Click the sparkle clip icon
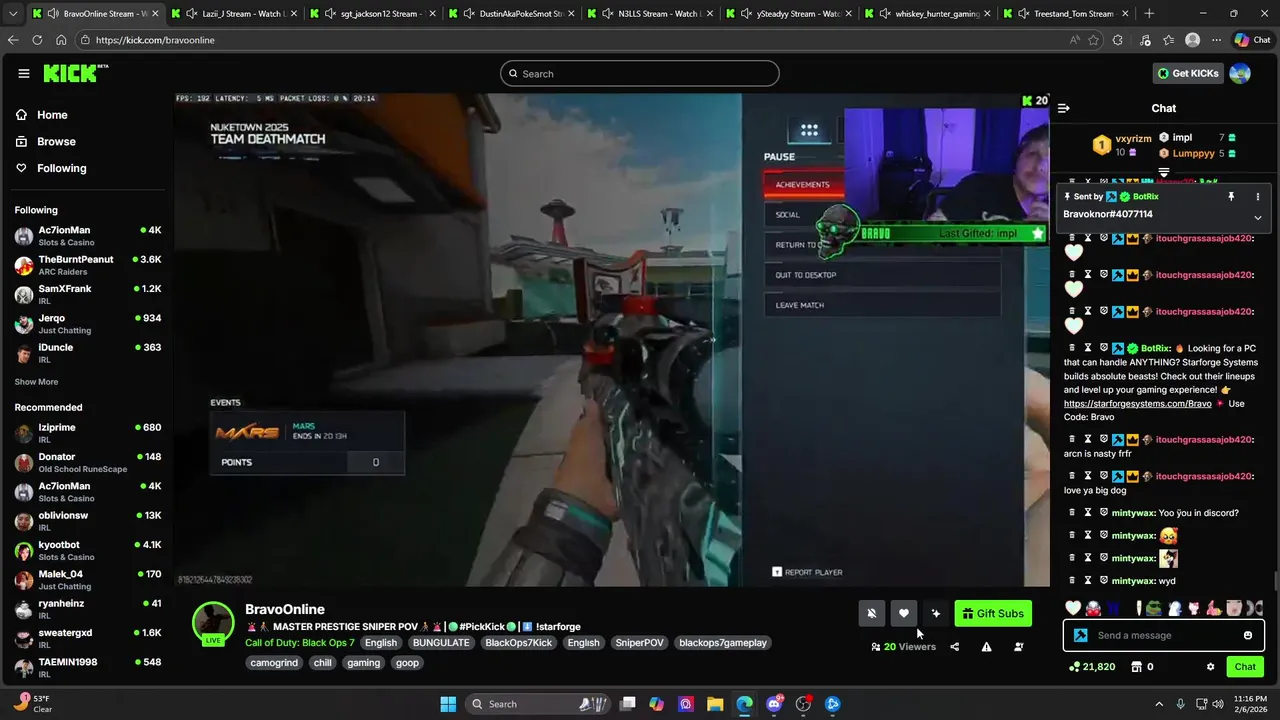The height and width of the screenshot is (720, 1280). [935, 614]
